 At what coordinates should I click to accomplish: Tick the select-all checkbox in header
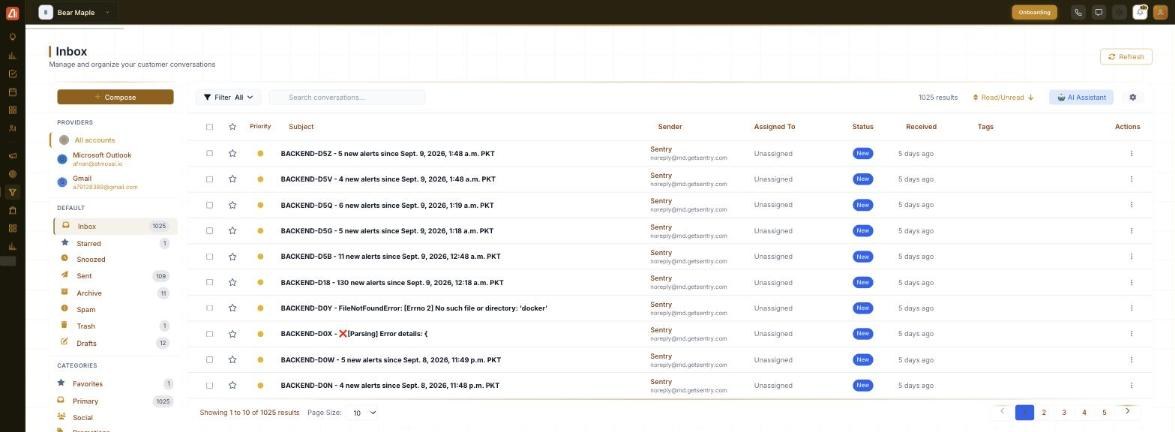pyautogui.click(x=209, y=127)
